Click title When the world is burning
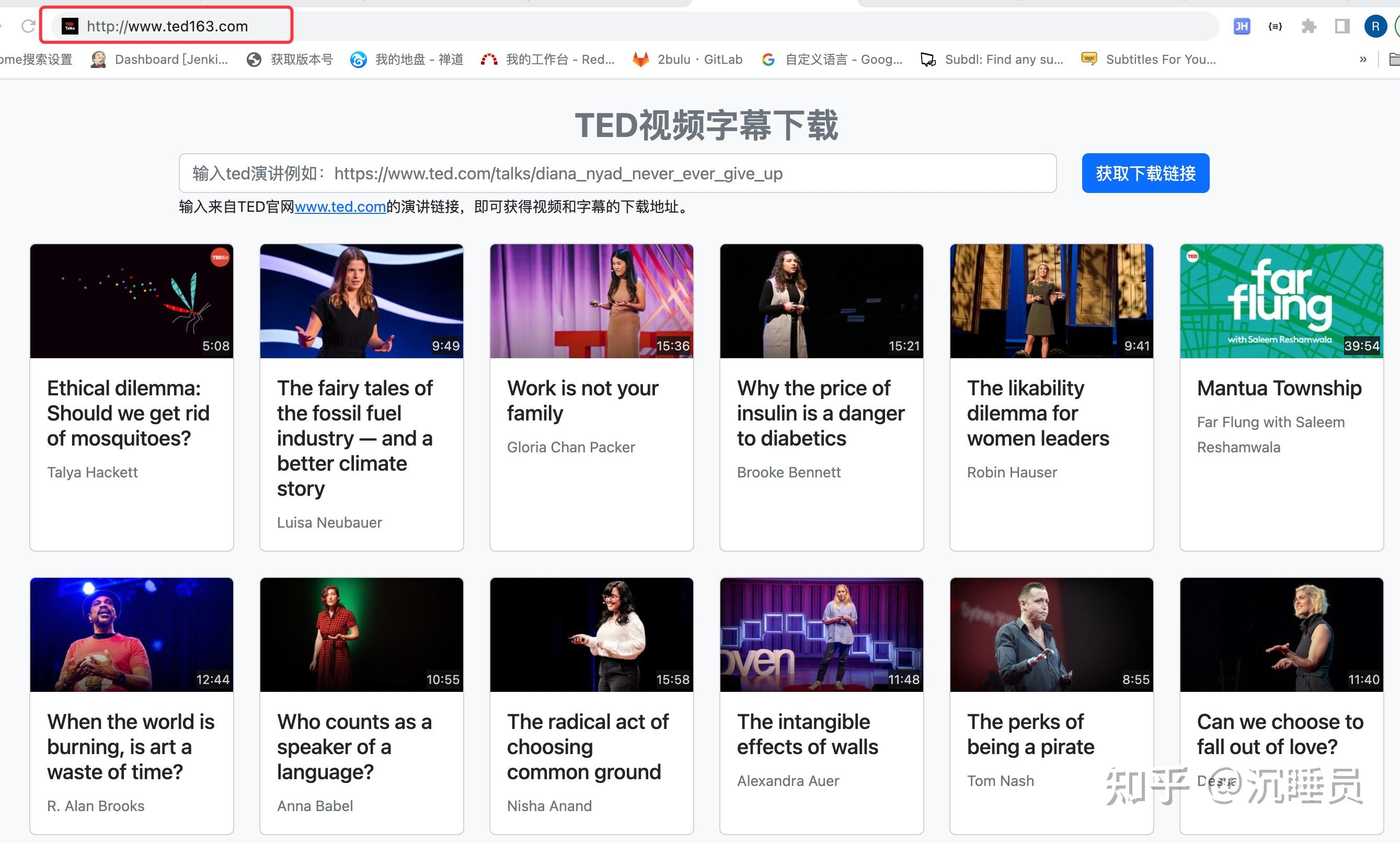This screenshot has width=1400, height=843. 131,746
